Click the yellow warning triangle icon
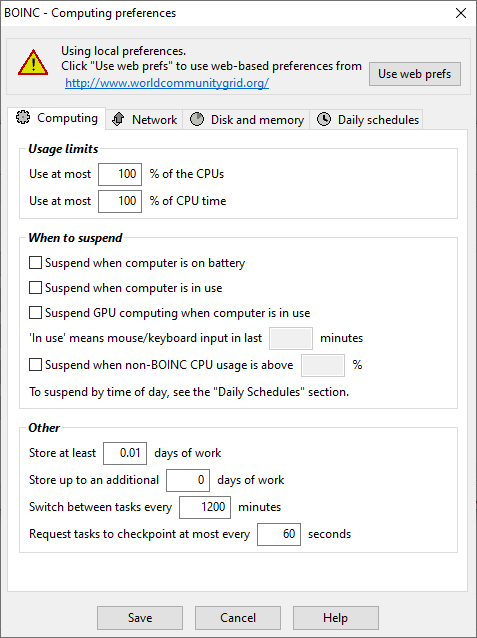The width and height of the screenshot is (477, 638). (x=33, y=63)
